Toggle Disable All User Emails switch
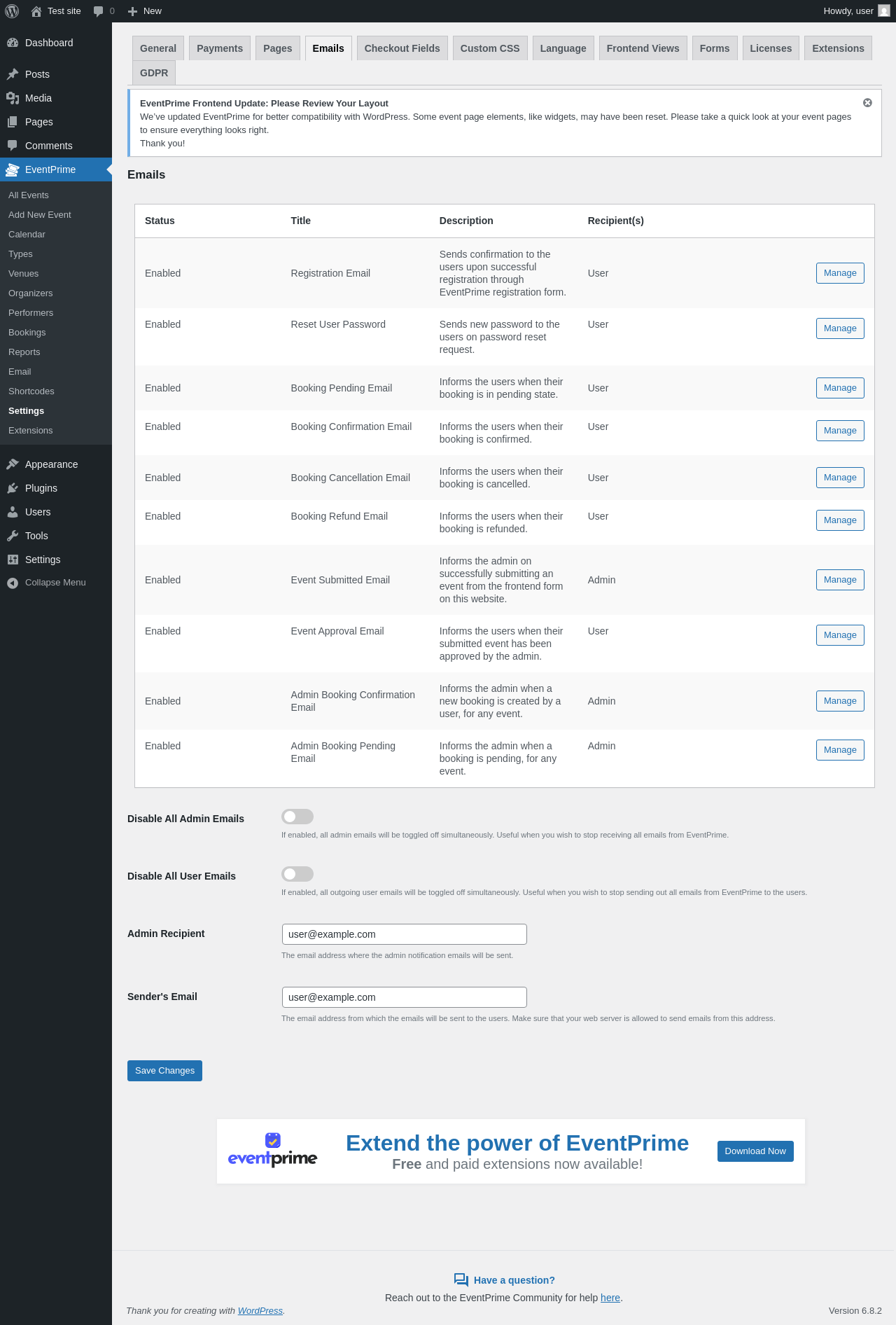This screenshot has width=896, height=1325. (x=297, y=874)
